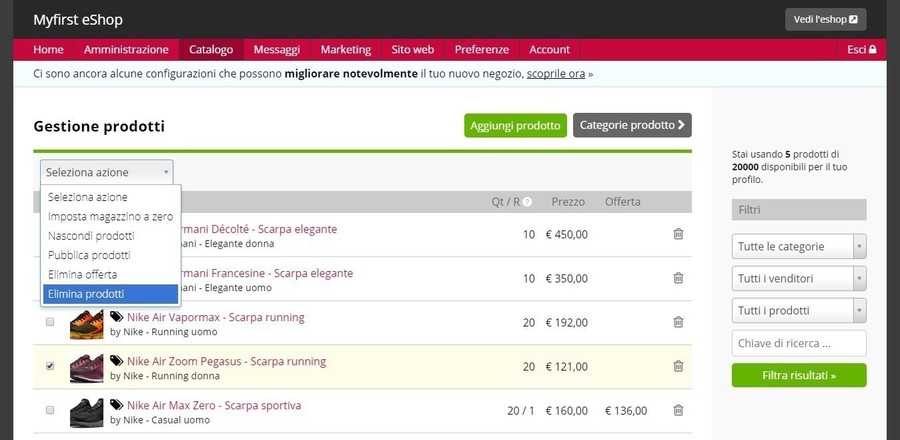
Task: Follow the 'scoprile ora' link
Action: click(x=556, y=74)
